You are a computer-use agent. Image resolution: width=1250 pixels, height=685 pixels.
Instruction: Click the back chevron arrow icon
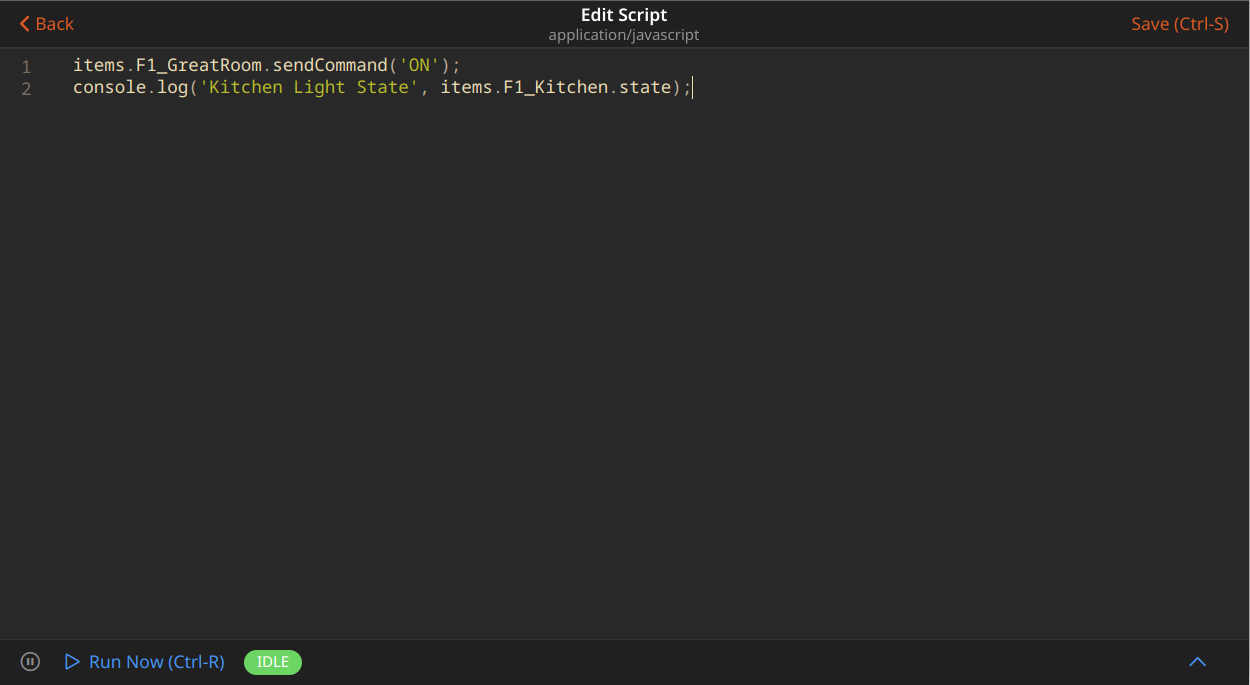coord(24,23)
